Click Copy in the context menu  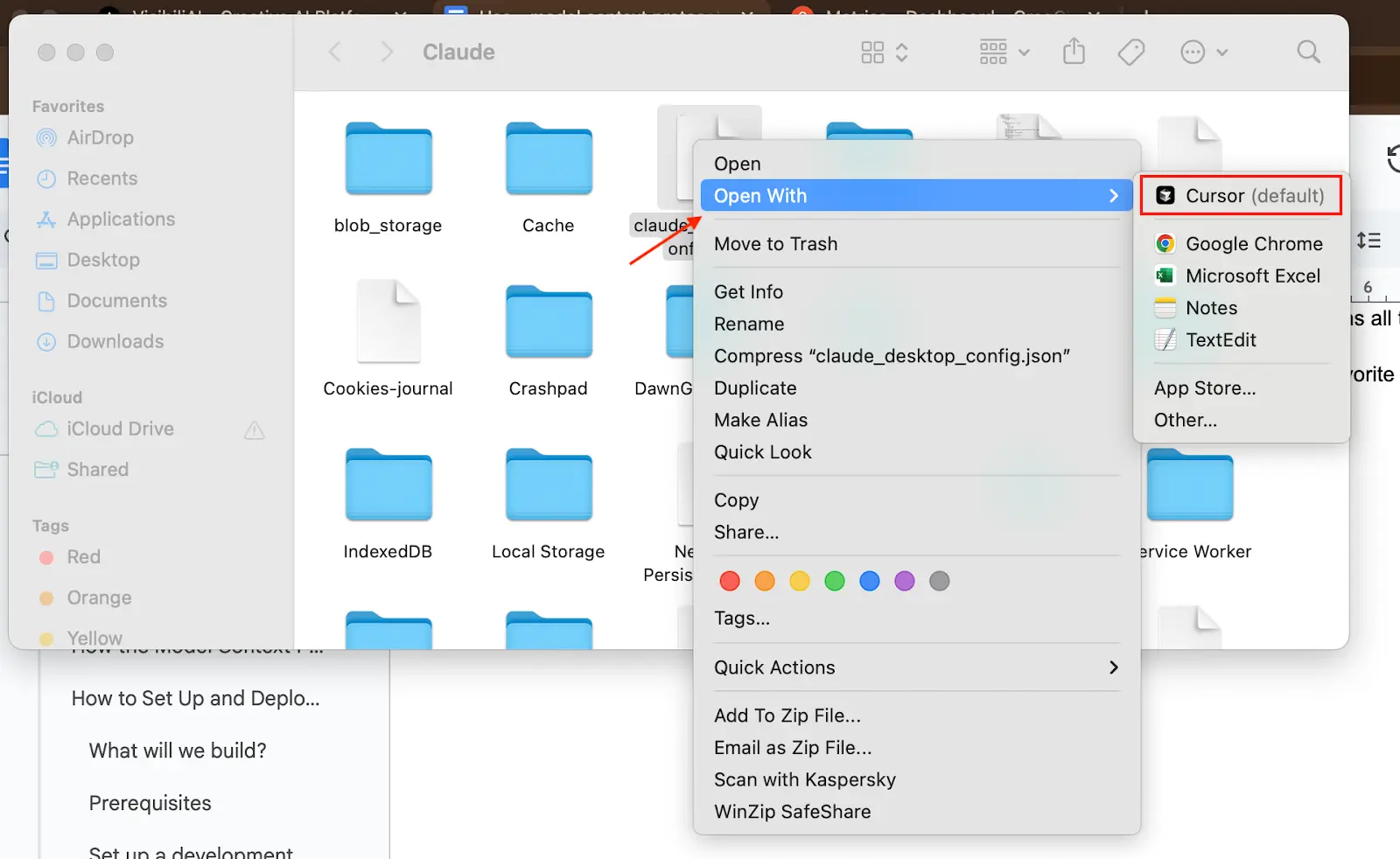click(x=916, y=500)
